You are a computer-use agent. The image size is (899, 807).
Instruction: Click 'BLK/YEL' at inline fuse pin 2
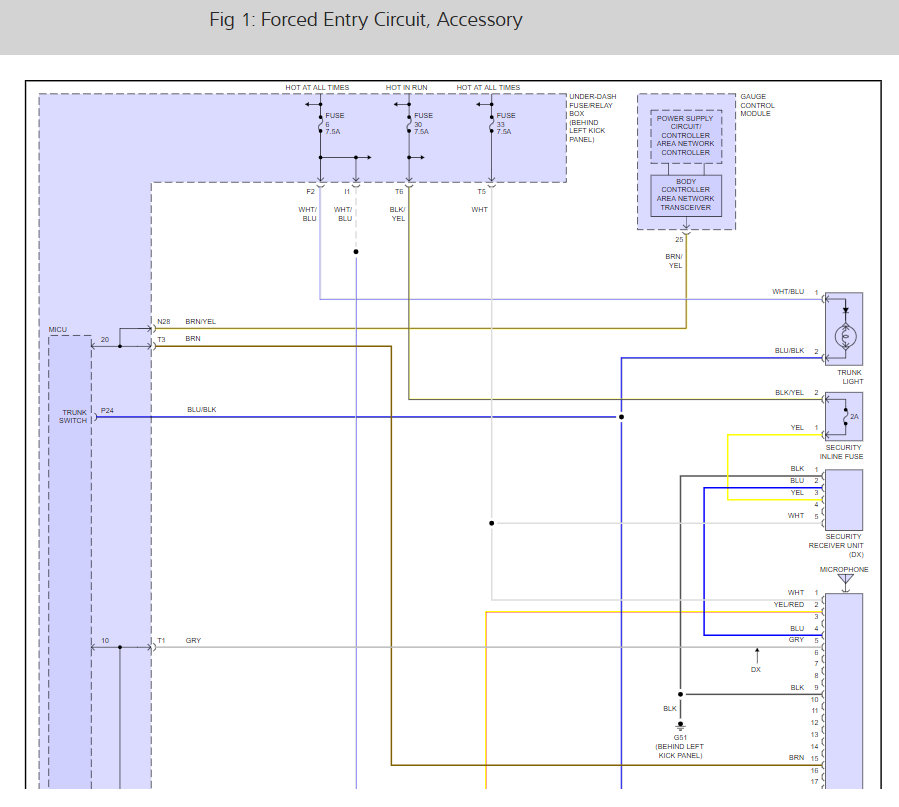click(789, 393)
